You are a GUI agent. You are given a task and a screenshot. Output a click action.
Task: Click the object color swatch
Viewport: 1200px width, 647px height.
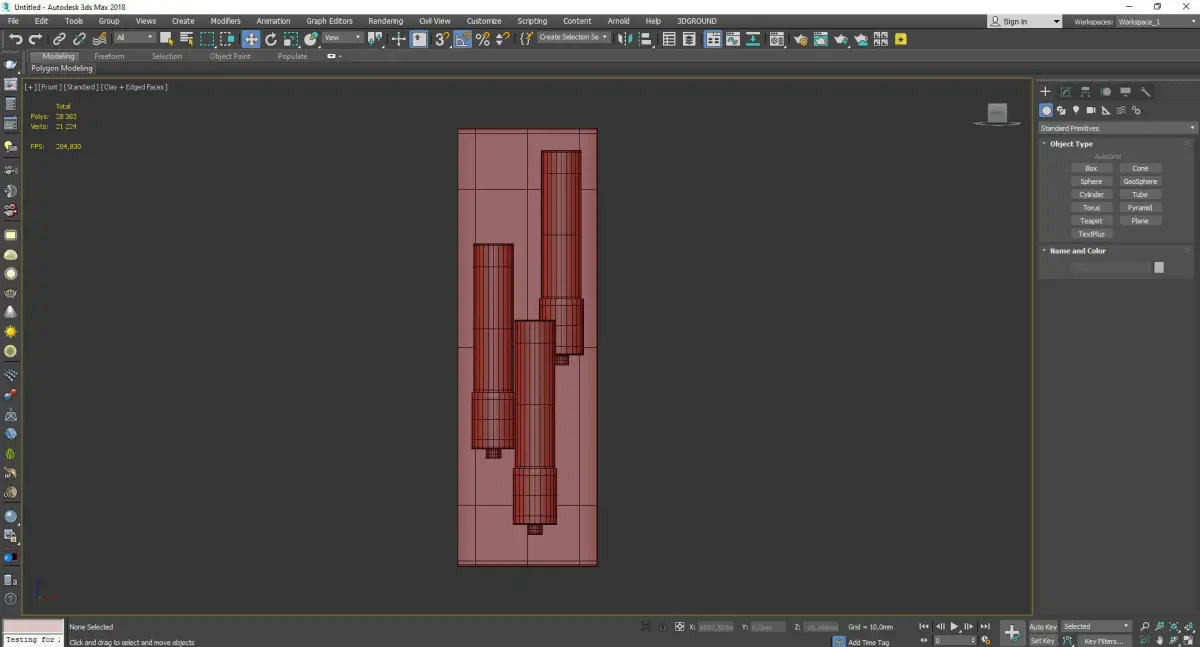click(1159, 267)
